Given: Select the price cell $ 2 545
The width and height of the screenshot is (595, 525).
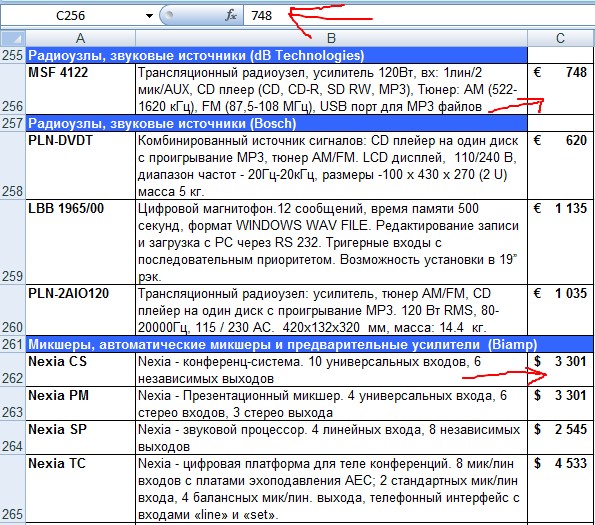Looking at the screenshot, I should coord(560,438).
